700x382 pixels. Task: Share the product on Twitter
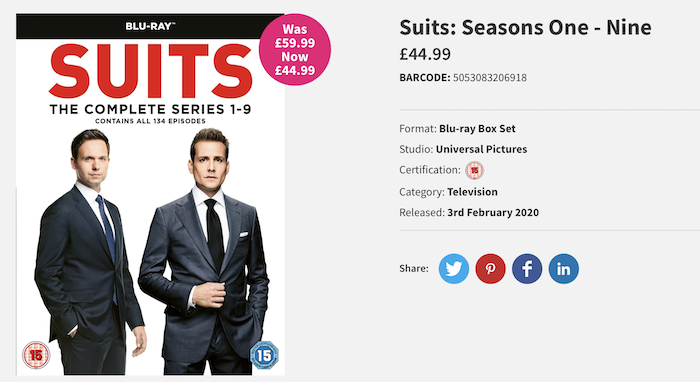(454, 269)
